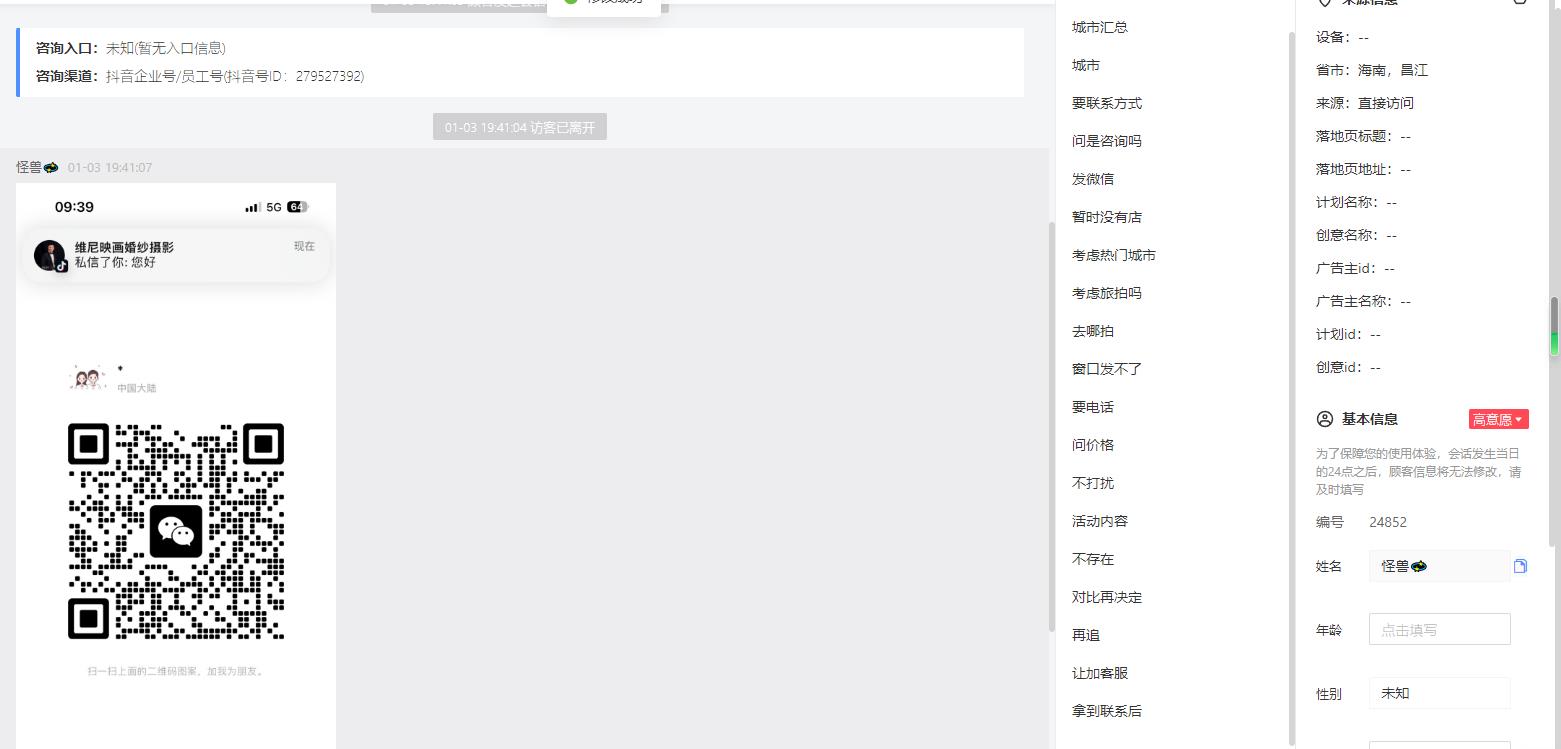Select quick reply 城市汇总
The image size is (1561, 749).
click(x=1100, y=27)
